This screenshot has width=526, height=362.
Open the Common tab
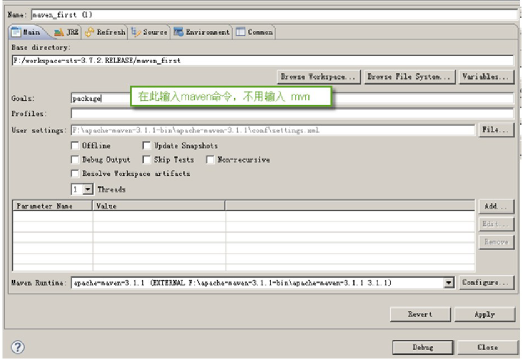tap(254, 32)
